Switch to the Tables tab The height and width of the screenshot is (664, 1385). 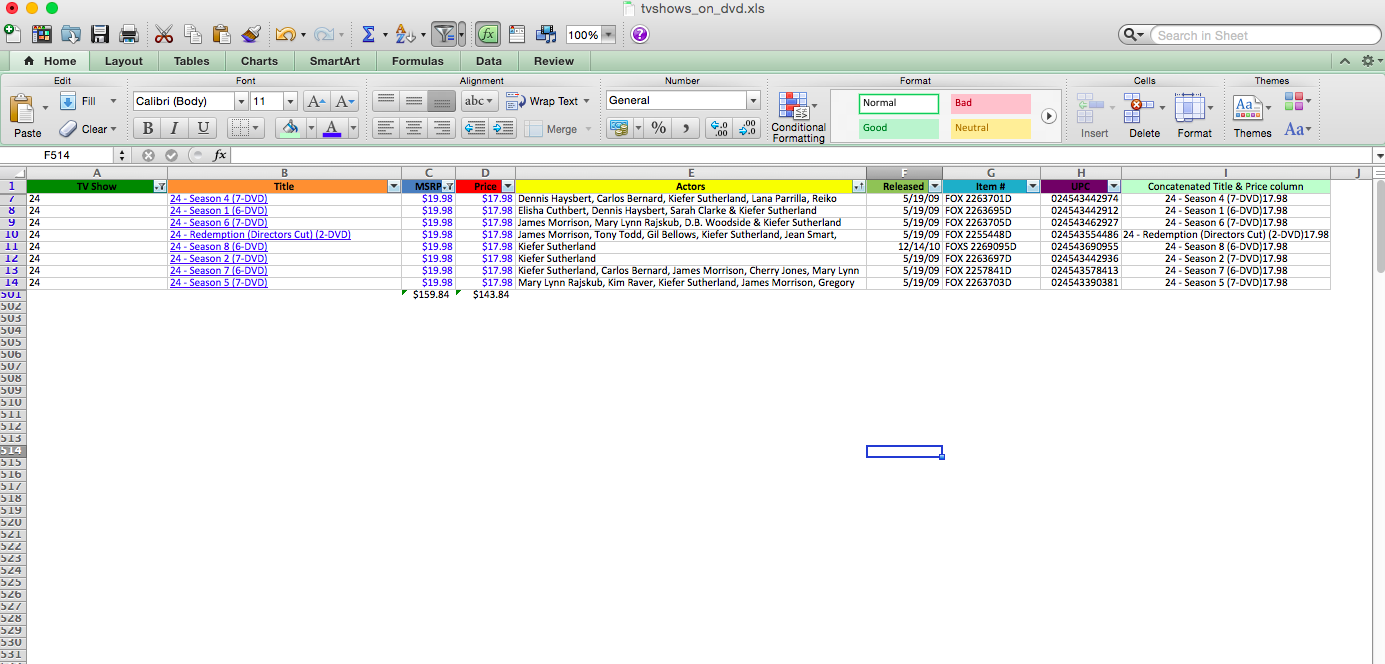[x=192, y=61]
